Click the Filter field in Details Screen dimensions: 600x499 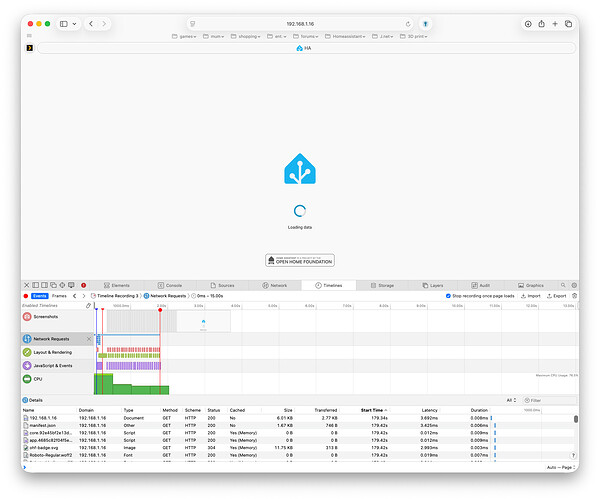coord(549,400)
